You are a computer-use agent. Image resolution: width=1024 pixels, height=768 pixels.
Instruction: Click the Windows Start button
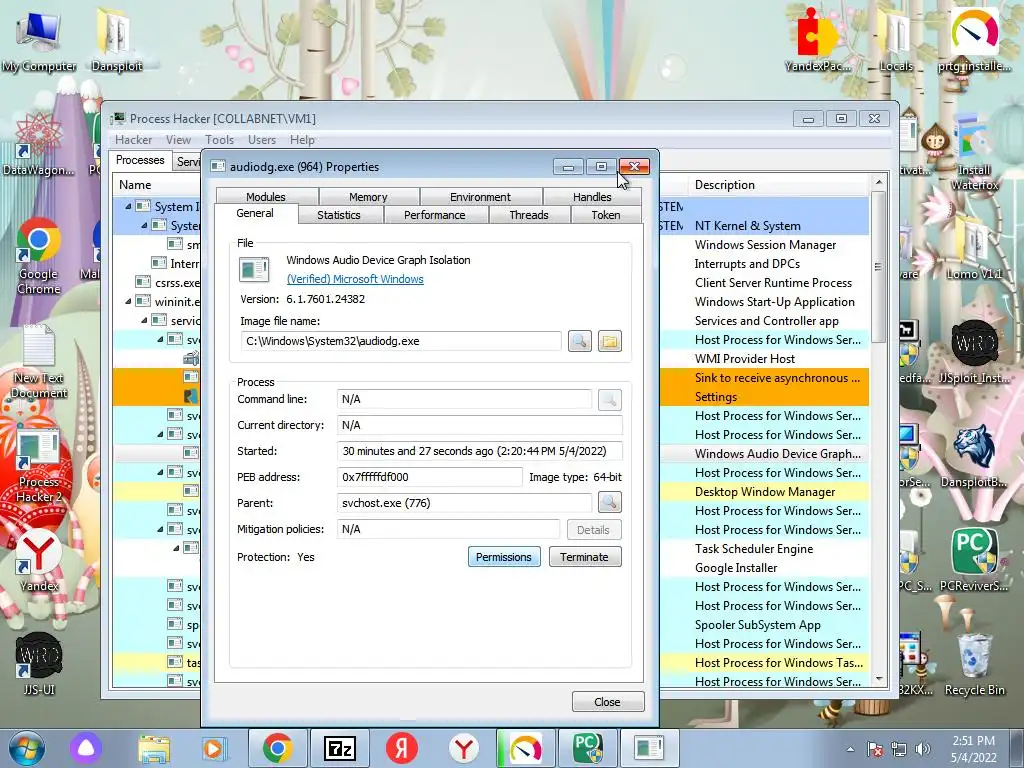27,748
